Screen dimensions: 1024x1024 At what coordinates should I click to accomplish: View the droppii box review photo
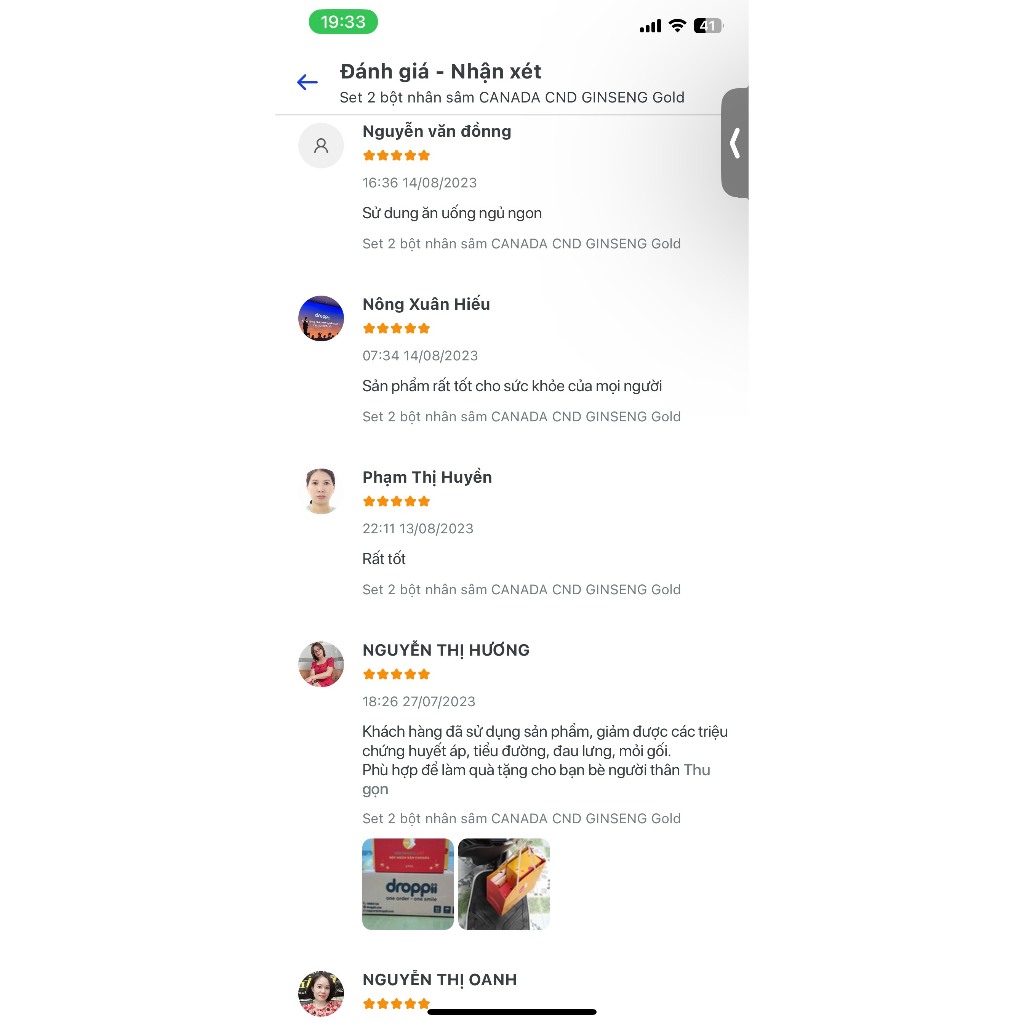point(408,884)
